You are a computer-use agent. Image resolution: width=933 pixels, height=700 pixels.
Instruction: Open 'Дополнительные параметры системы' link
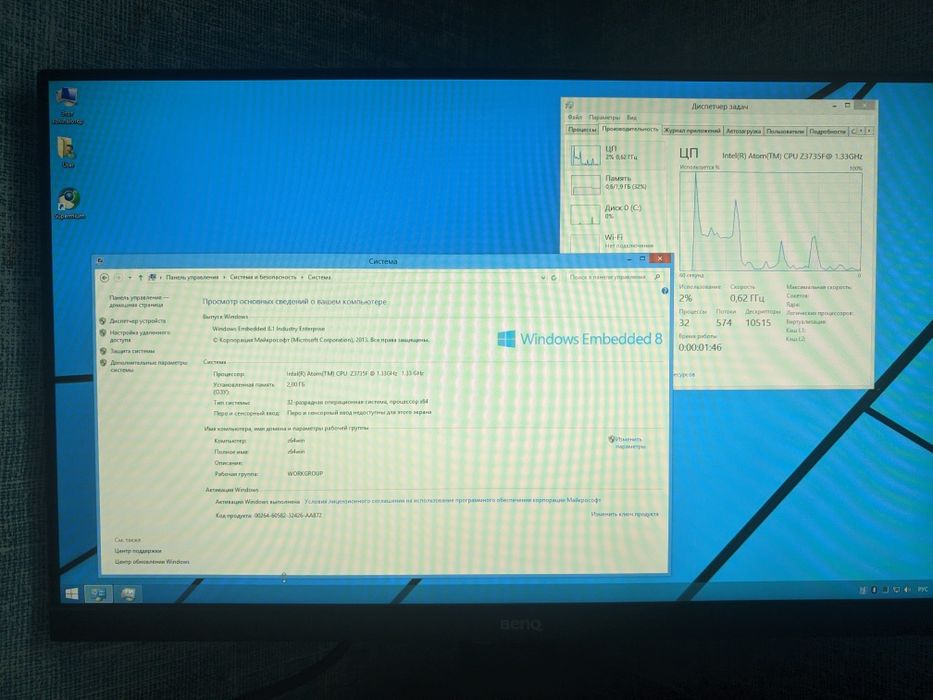coord(148,366)
